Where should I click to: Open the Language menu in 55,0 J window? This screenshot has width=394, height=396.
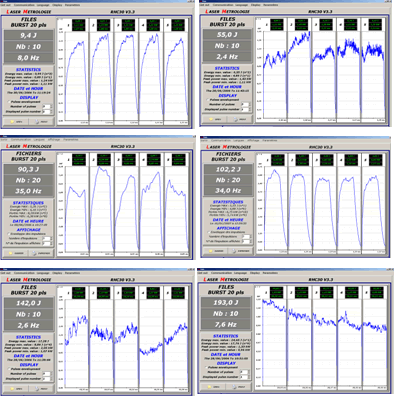[242, 5]
